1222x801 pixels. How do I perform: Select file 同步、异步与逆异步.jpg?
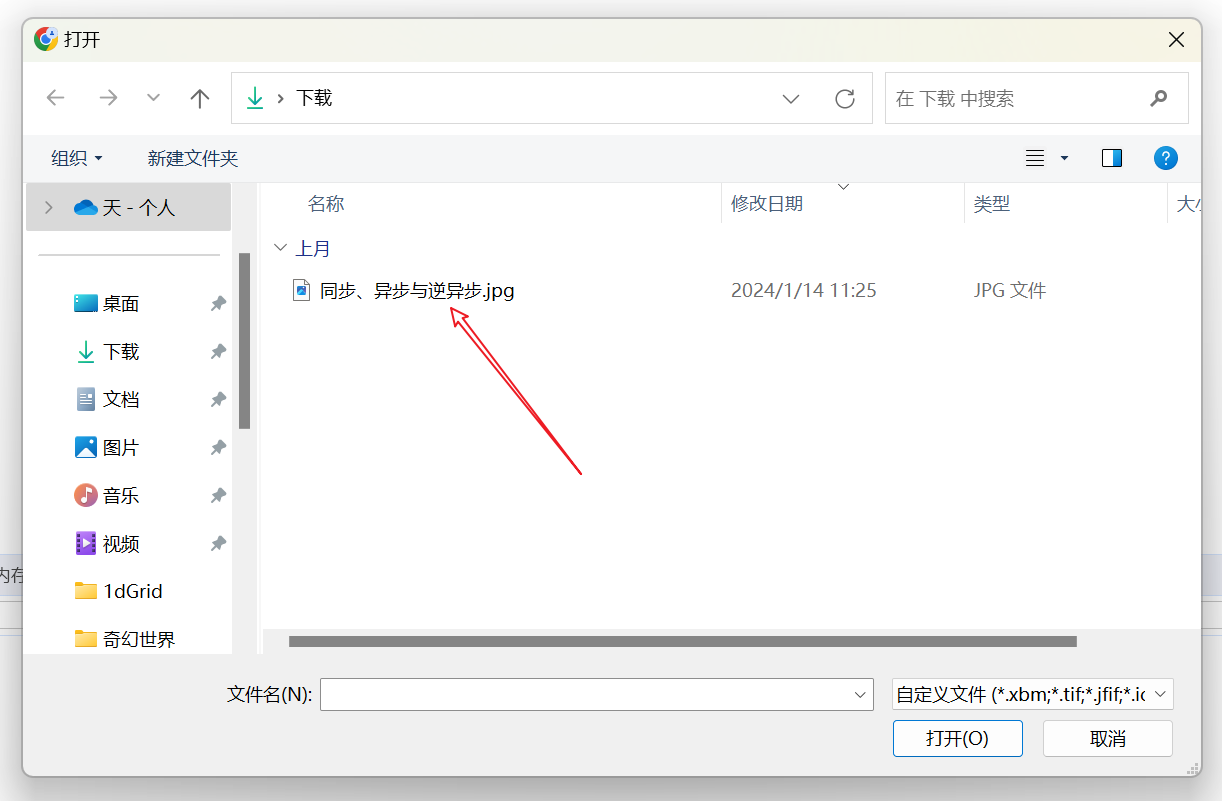(417, 291)
